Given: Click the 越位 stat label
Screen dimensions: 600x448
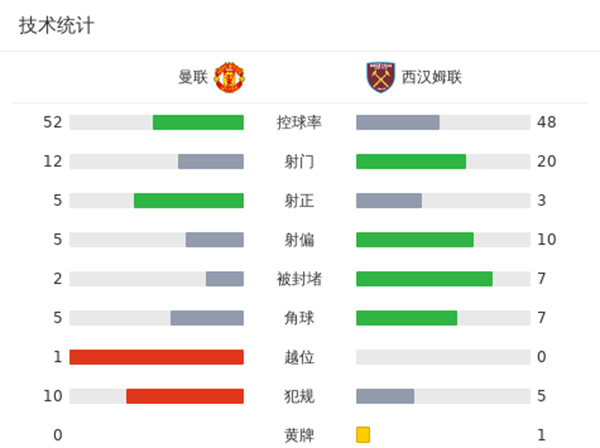Looking at the screenshot, I should tap(299, 357).
